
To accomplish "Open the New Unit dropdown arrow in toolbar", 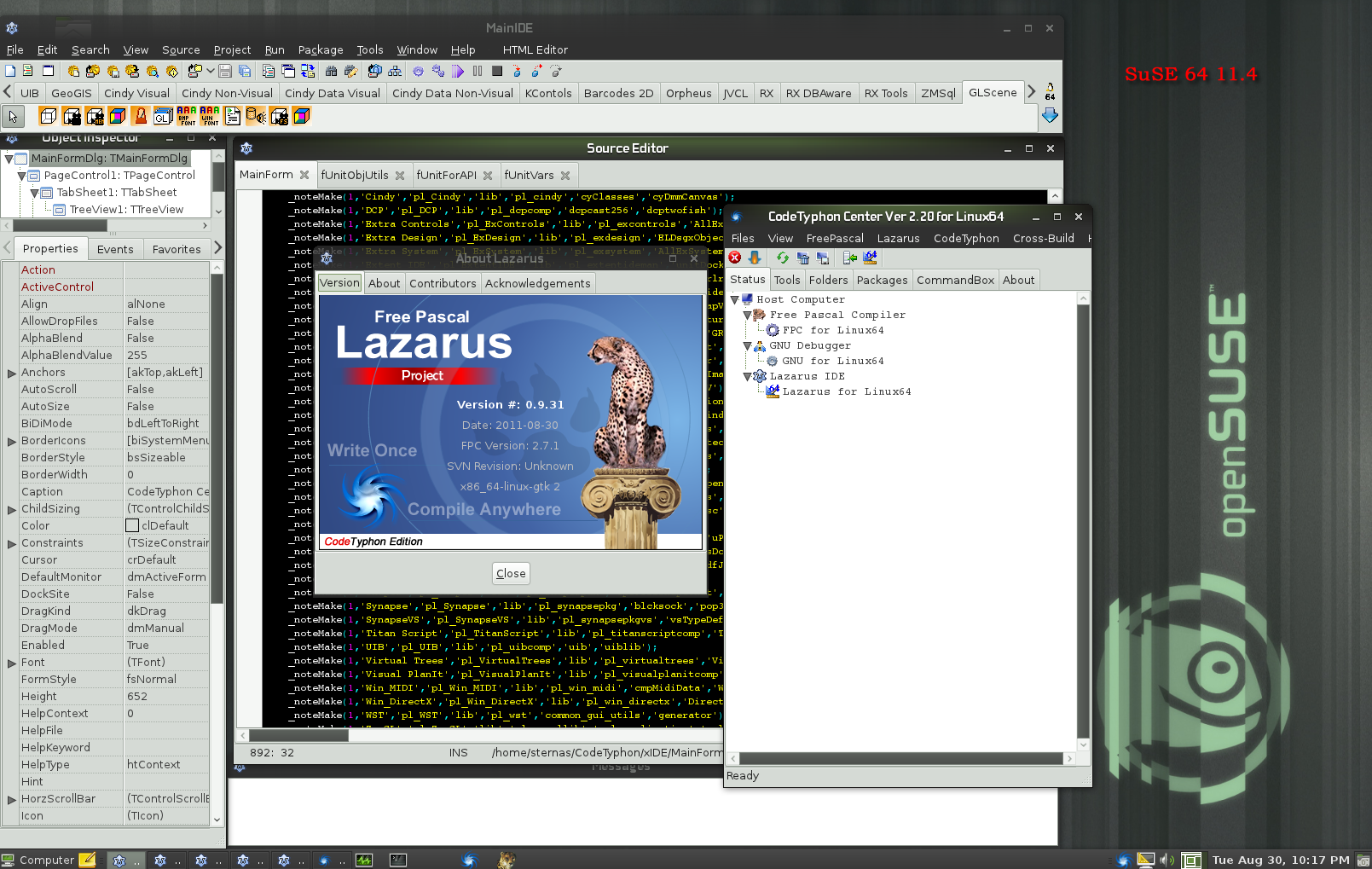I will pos(211,71).
